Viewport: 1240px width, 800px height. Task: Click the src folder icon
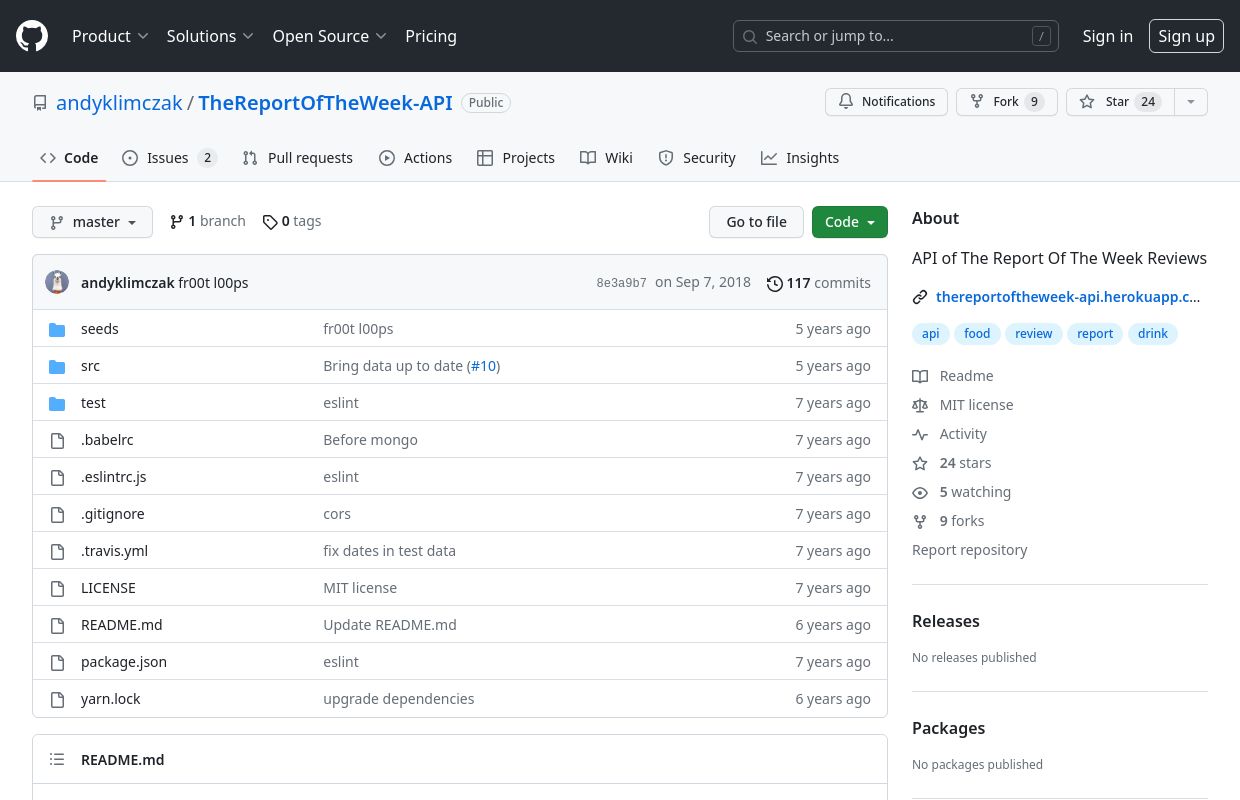coord(57,366)
